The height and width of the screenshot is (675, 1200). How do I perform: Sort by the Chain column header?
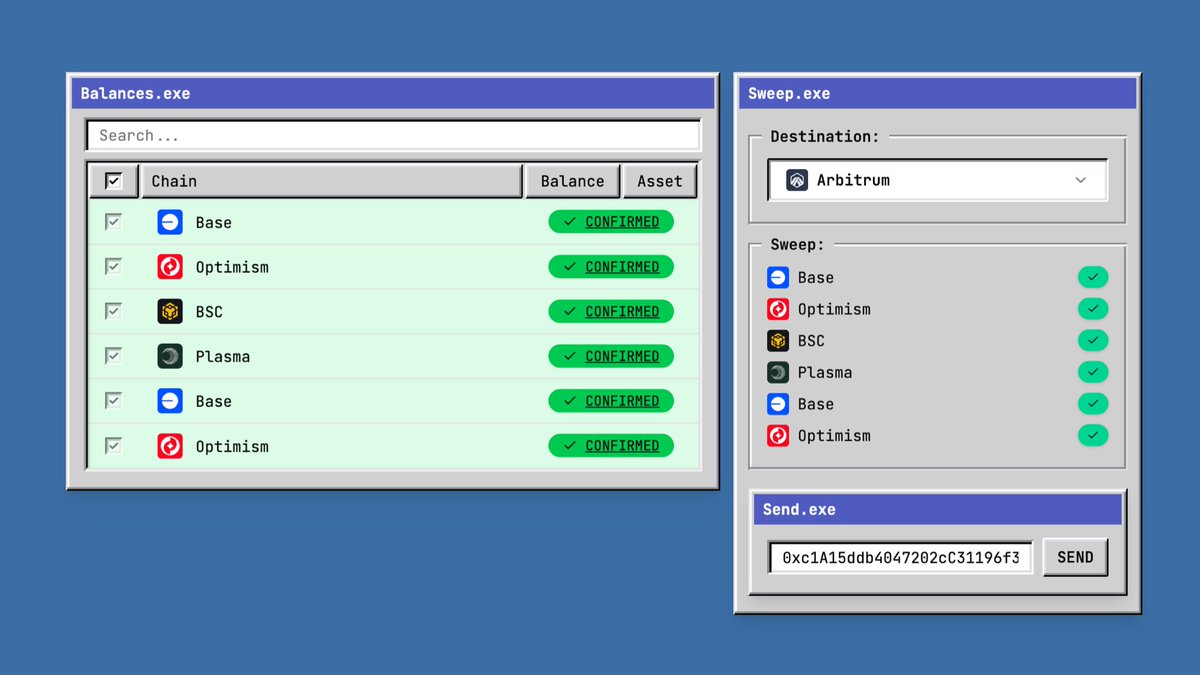332,181
